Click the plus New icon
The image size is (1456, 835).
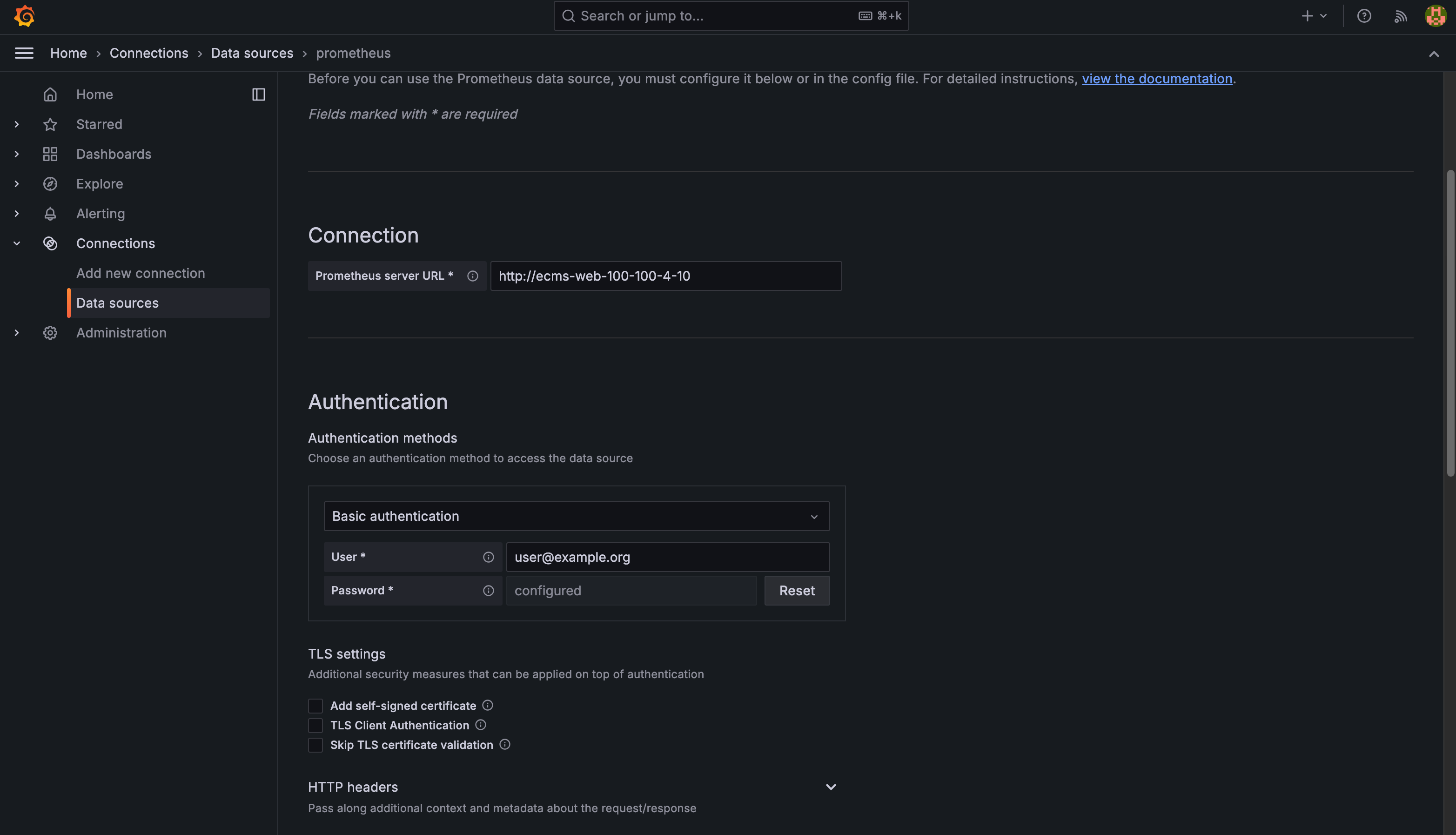1307,16
